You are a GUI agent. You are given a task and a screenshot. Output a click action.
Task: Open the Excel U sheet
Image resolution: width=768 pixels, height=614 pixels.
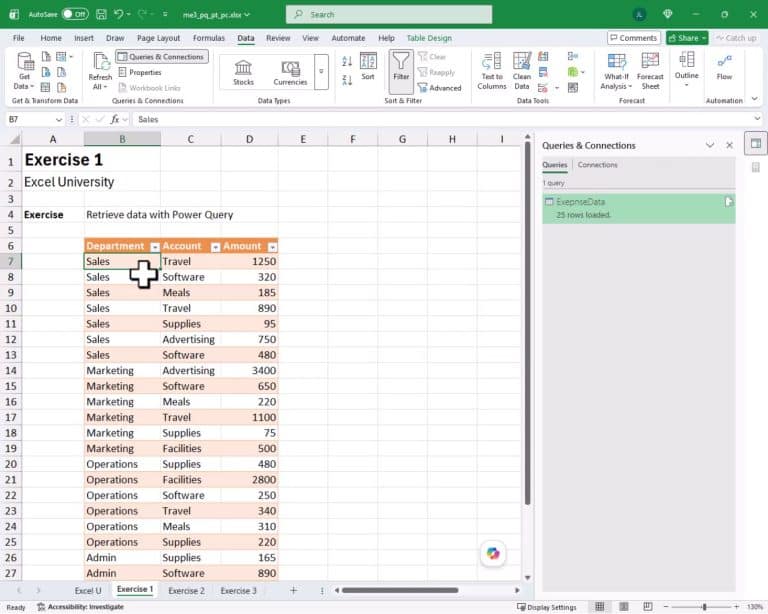(88, 590)
